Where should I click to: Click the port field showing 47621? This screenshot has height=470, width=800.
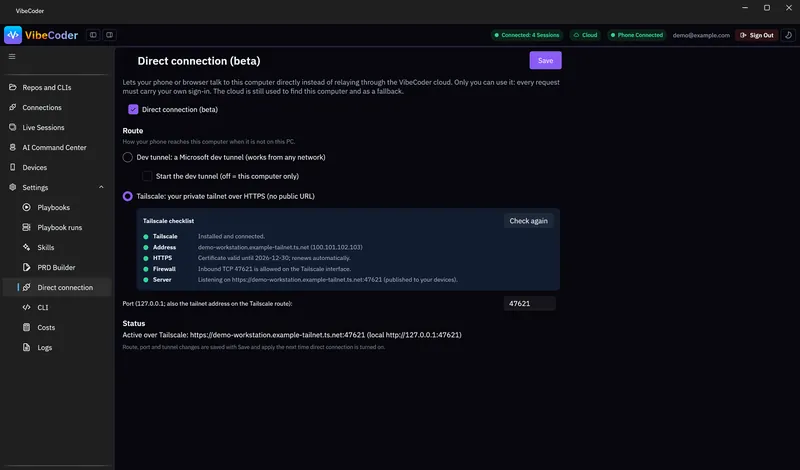tap(530, 303)
